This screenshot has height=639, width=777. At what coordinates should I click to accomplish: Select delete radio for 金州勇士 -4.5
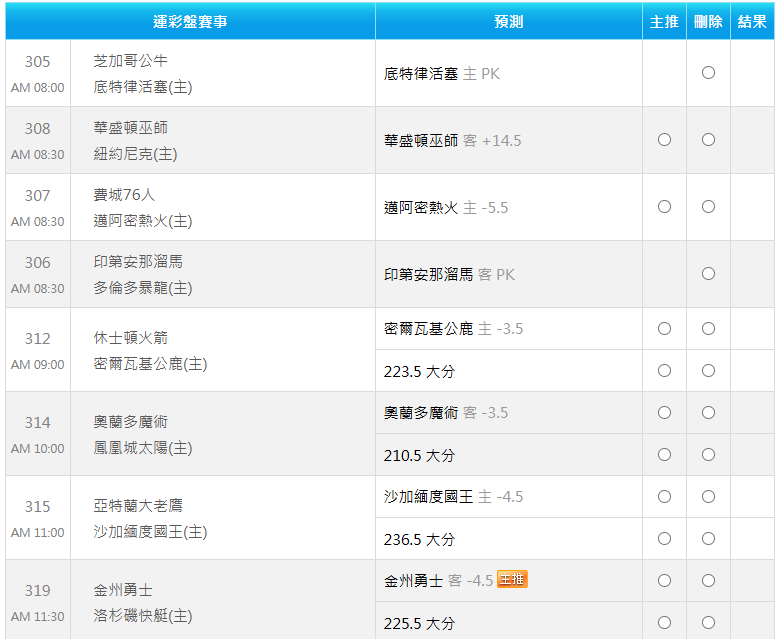point(708,581)
